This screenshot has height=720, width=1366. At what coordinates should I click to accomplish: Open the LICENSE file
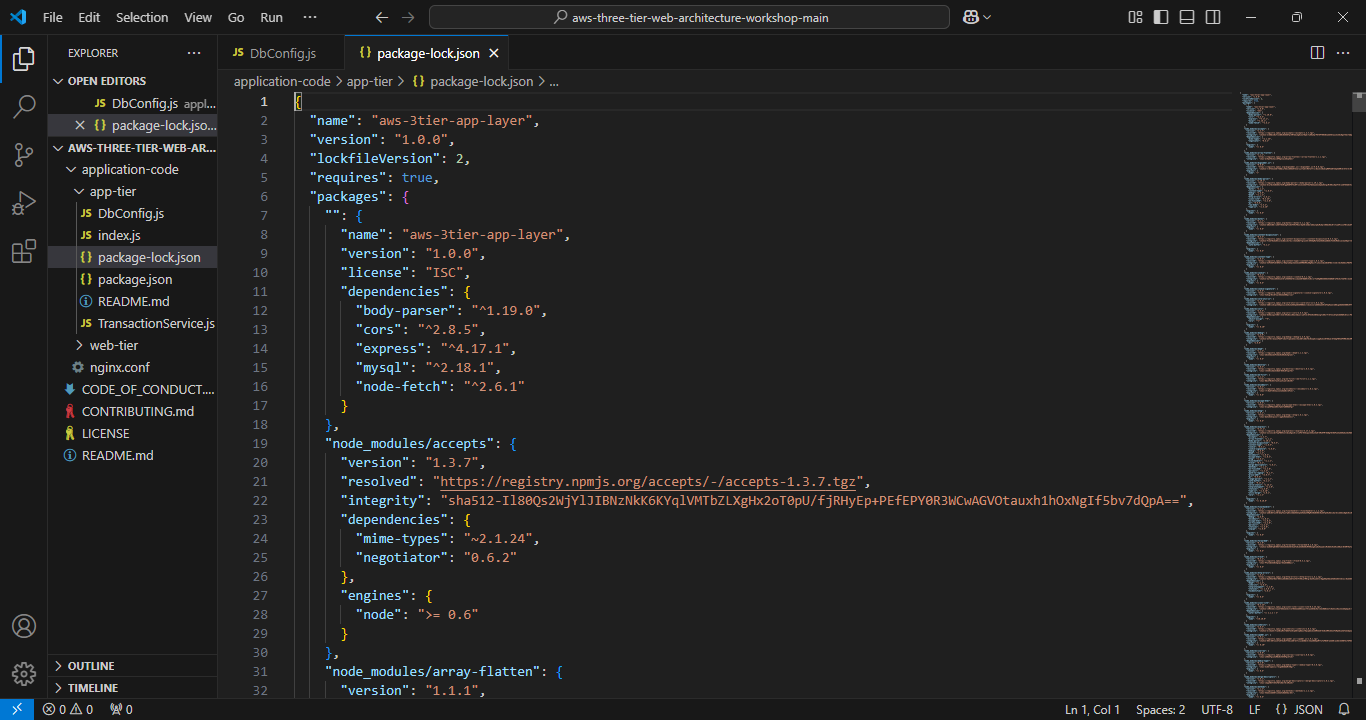106,433
